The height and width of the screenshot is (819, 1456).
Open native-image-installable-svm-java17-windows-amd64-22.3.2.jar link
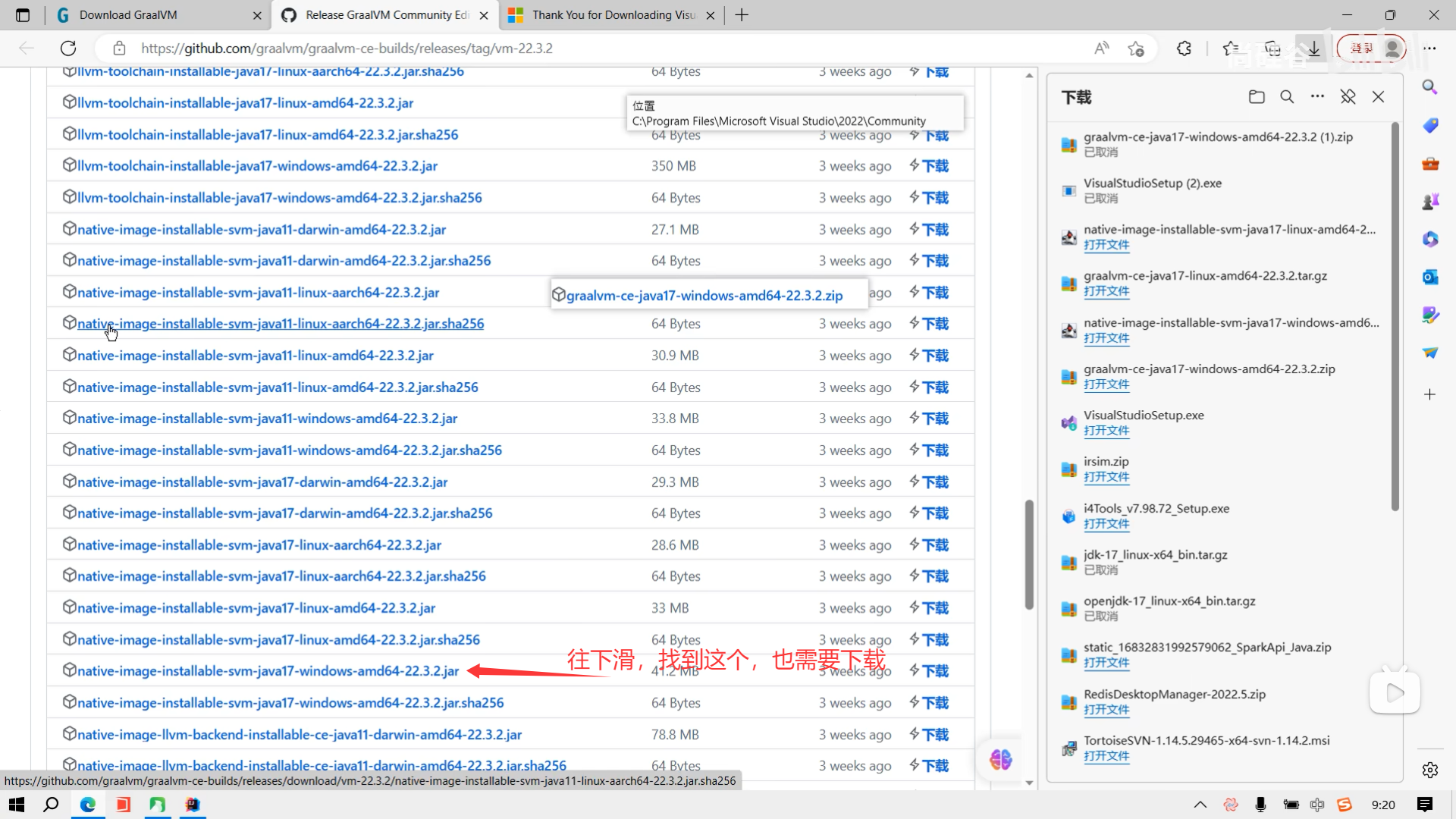(x=268, y=671)
